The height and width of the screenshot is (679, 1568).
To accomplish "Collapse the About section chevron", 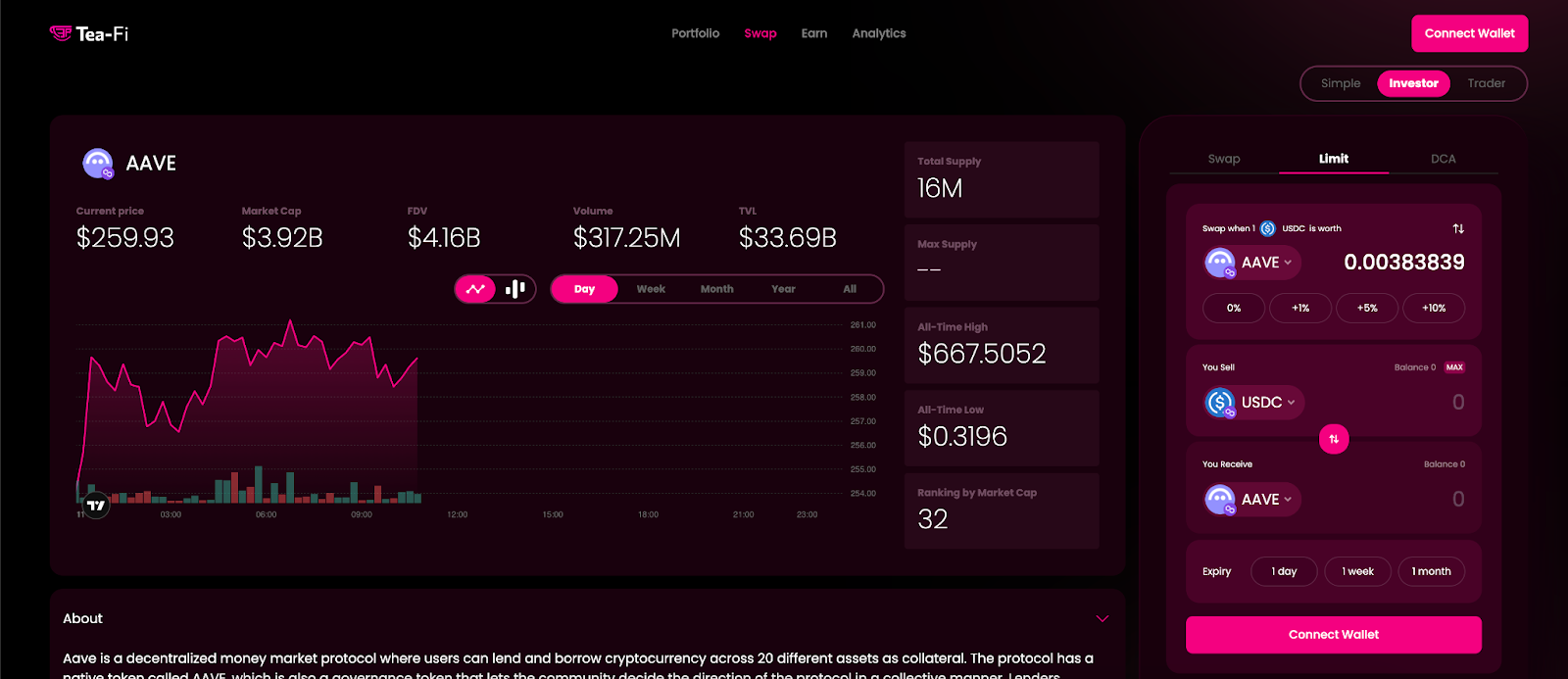I will 1102,619.
